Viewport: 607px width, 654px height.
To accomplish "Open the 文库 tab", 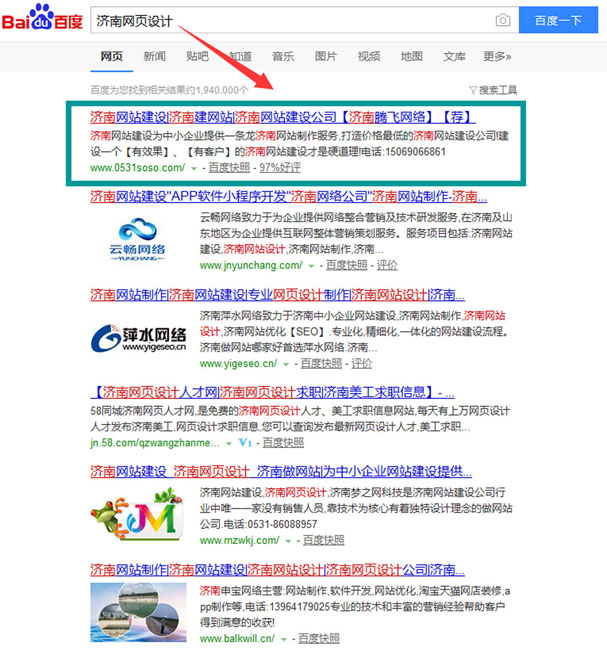I will [454, 56].
